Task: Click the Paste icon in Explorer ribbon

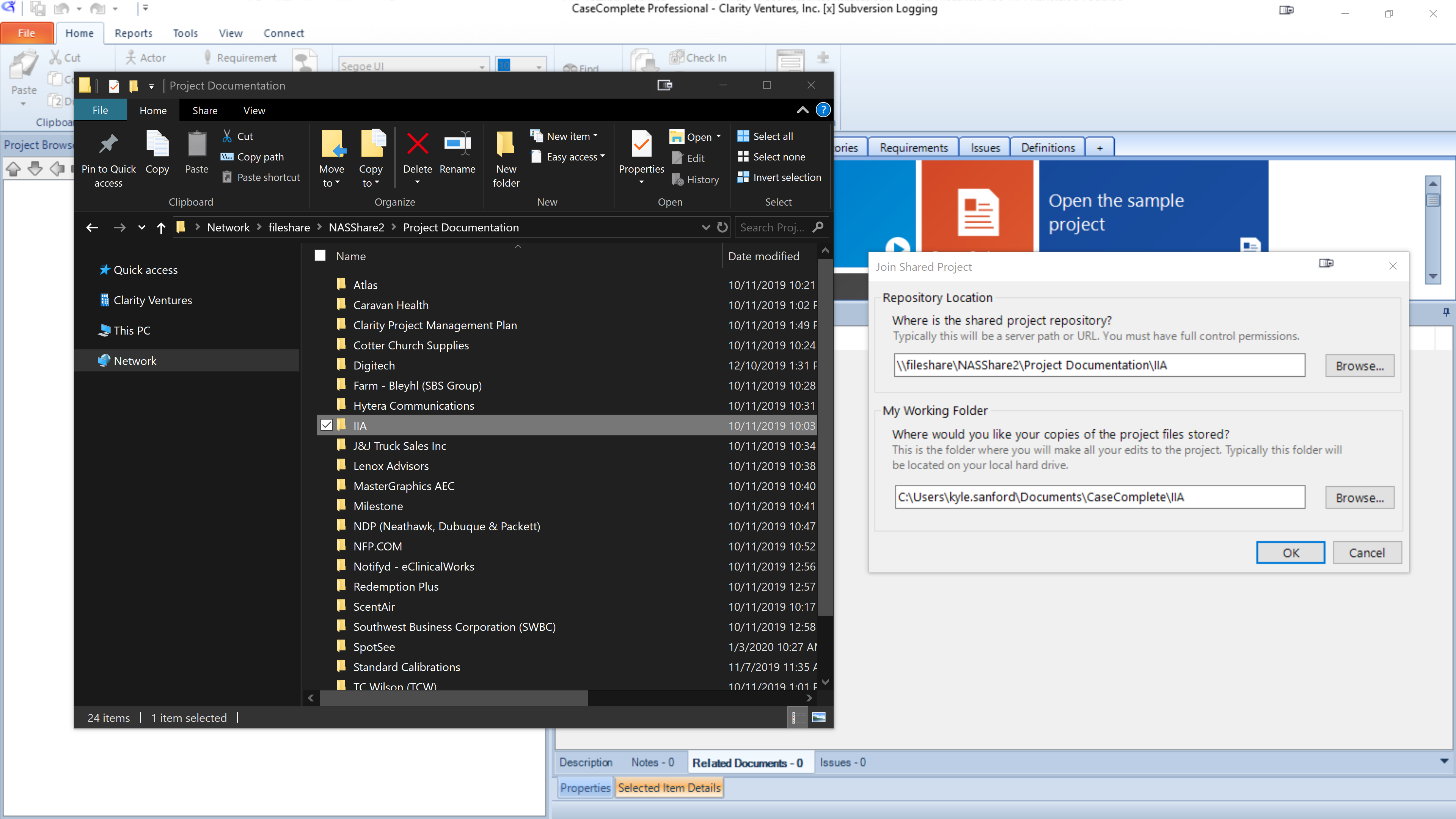Action: (x=197, y=143)
